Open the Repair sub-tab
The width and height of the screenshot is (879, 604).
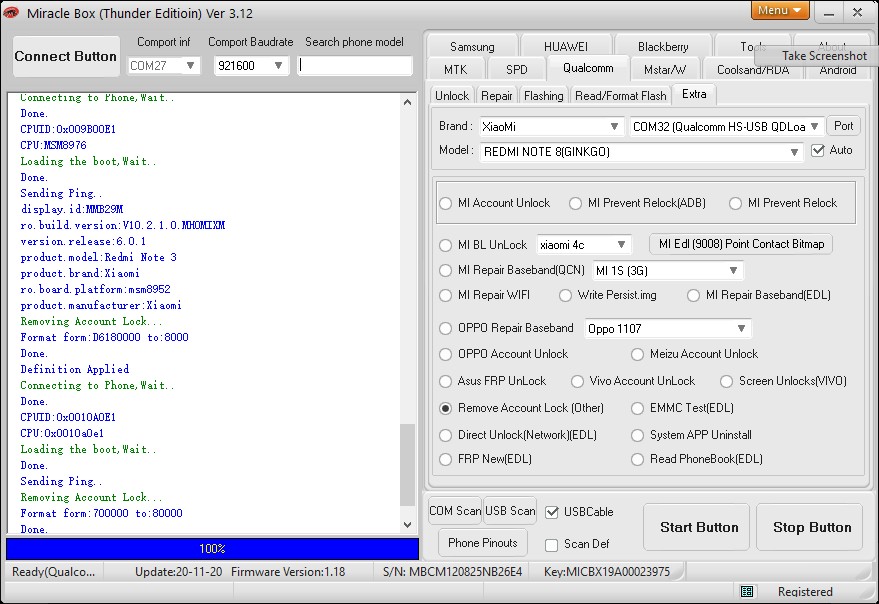click(497, 96)
